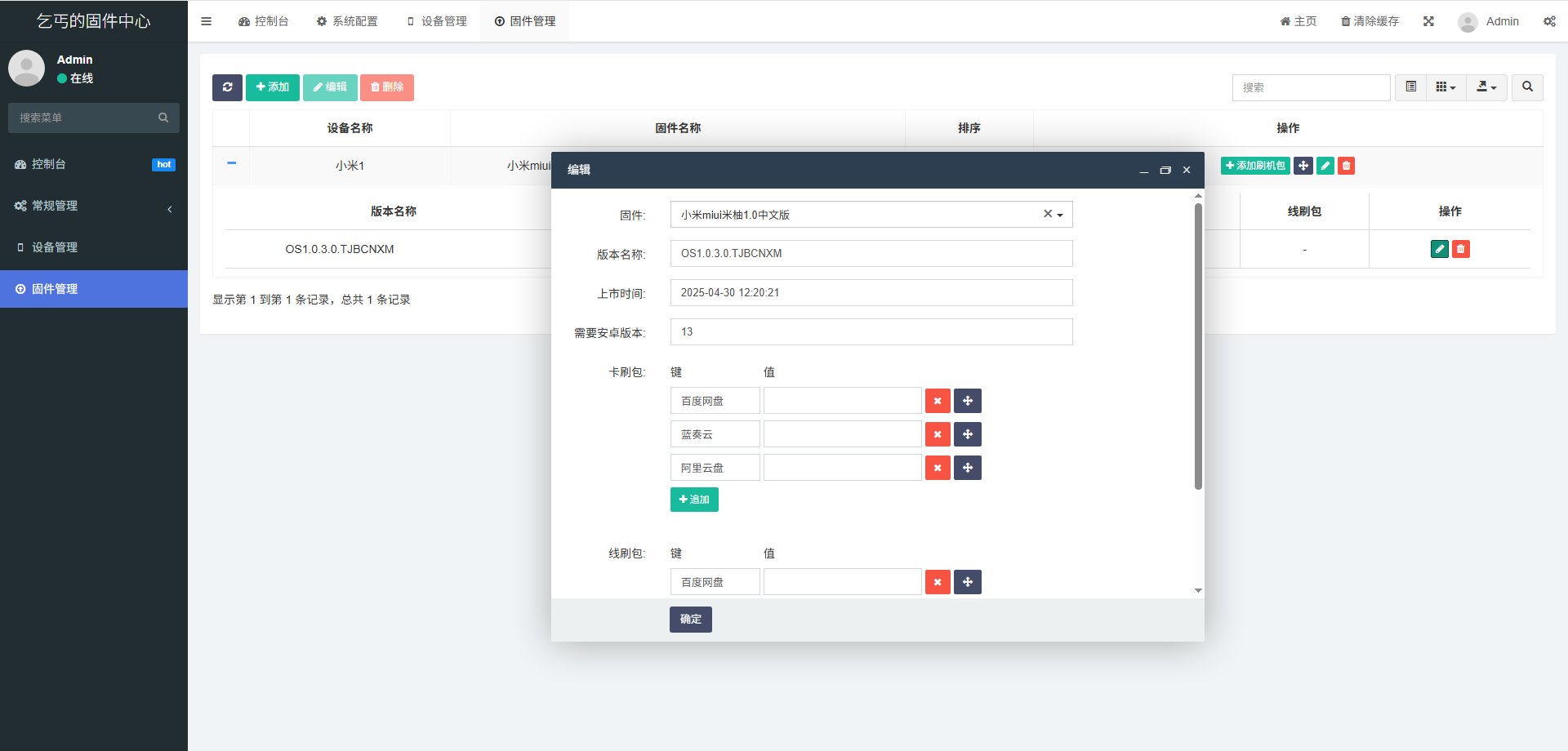The image size is (1568, 751).
Task: Click the 排序 column header
Action: (969, 128)
